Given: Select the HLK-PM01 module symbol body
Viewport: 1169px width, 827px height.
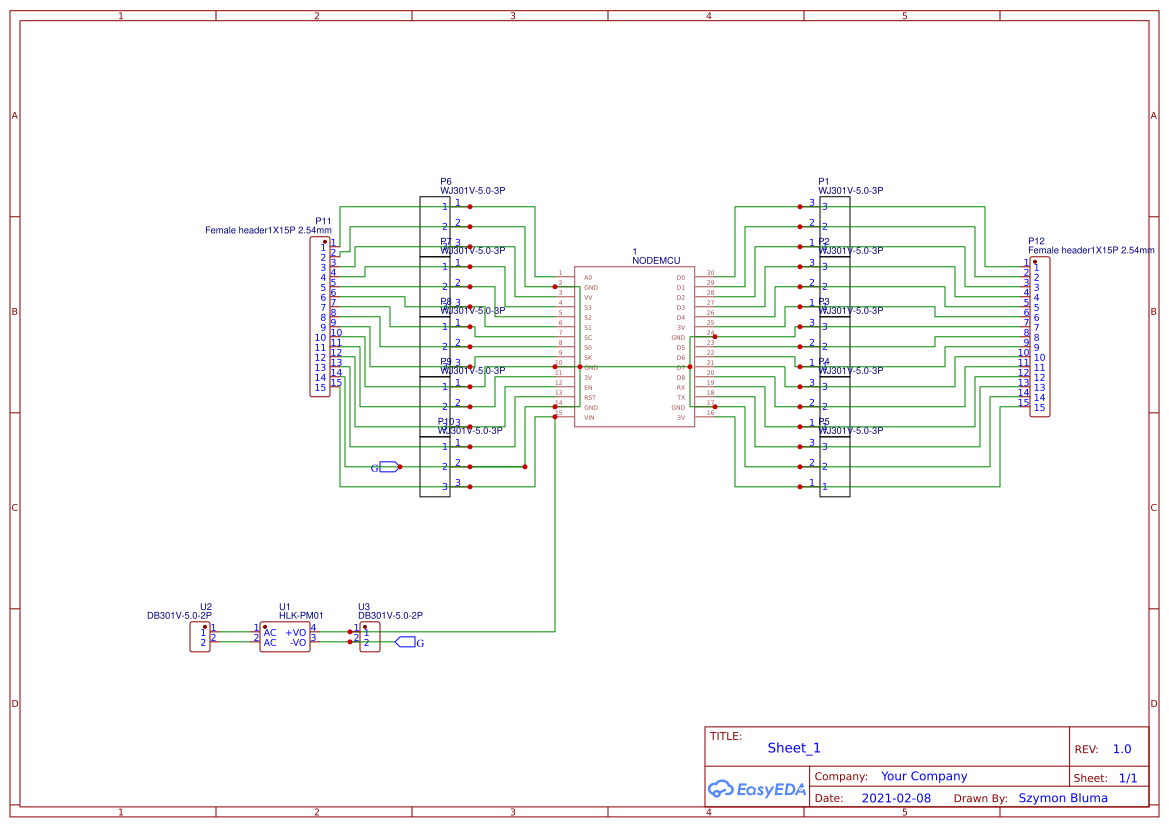Looking at the screenshot, I should (285, 638).
